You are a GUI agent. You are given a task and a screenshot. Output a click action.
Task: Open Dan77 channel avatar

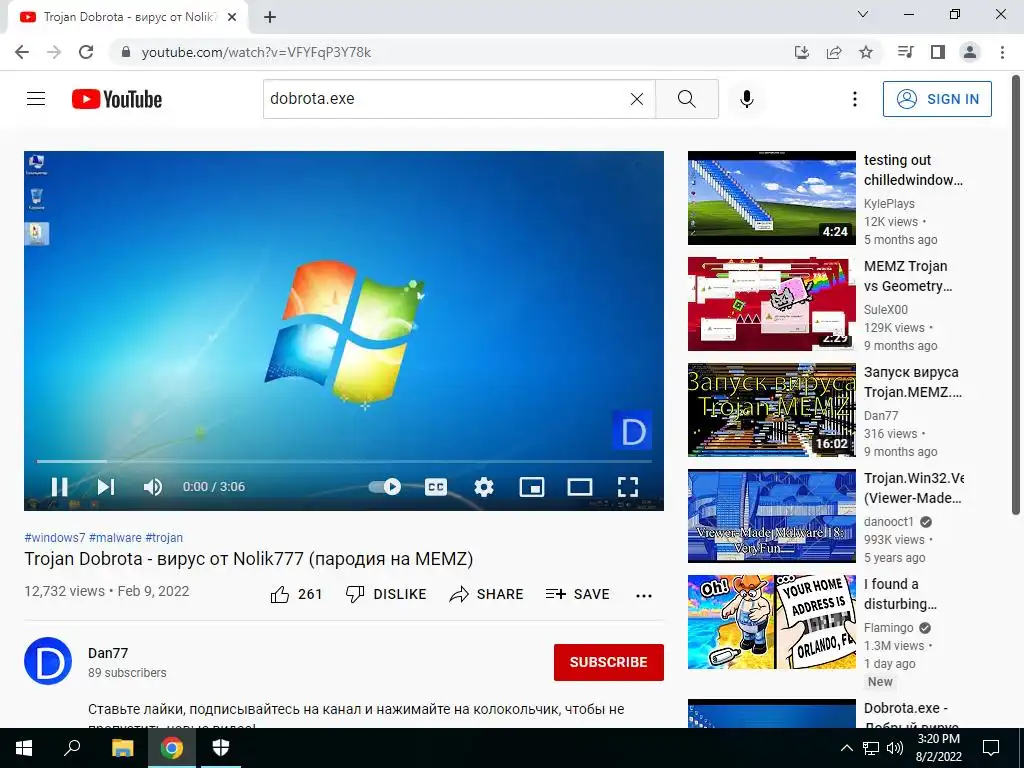tap(48, 661)
